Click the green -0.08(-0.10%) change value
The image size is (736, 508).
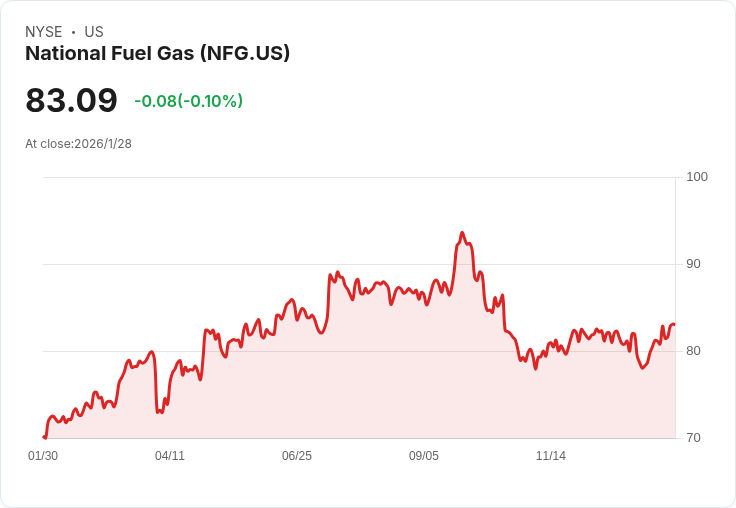(189, 101)
